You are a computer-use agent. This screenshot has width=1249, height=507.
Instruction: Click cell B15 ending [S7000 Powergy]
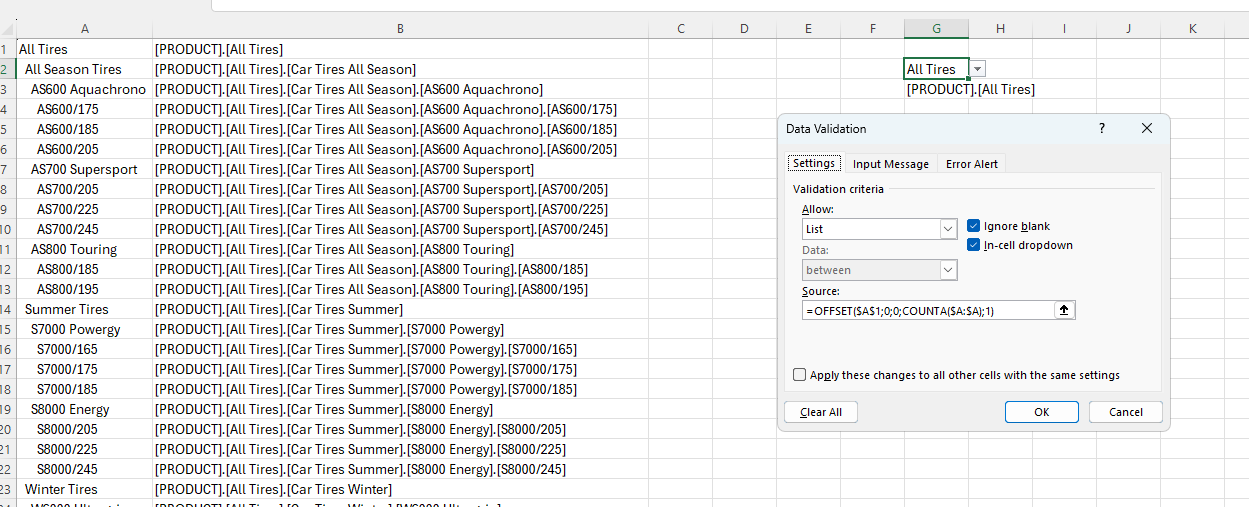click(400, 329)
